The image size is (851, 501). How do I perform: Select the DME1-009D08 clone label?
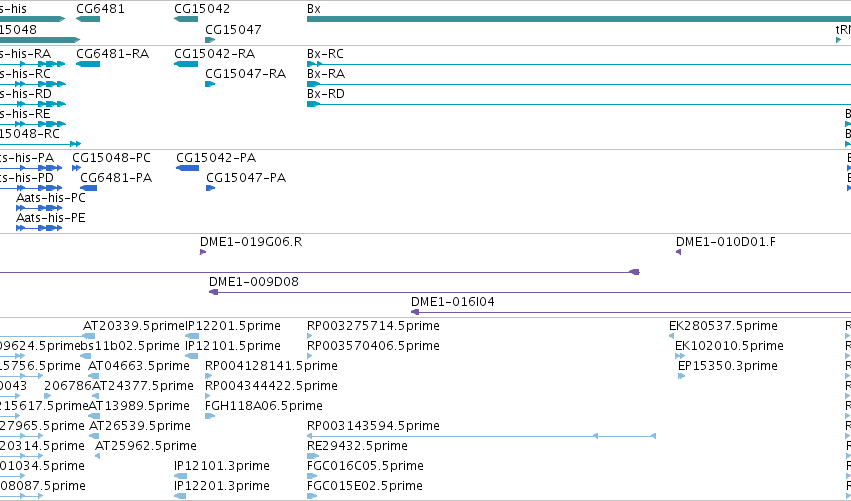click(254, 282)
